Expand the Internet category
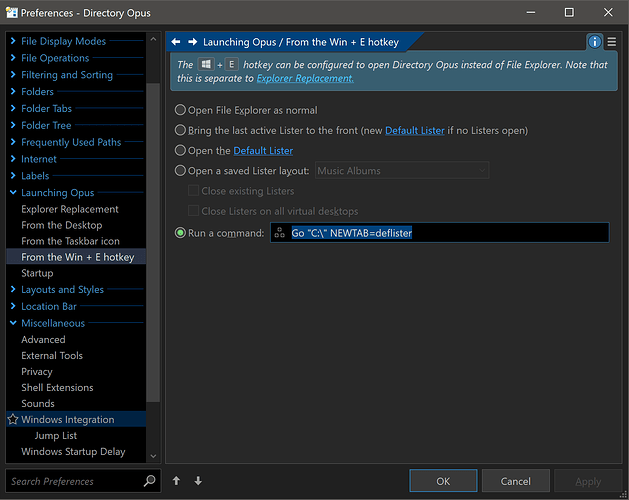Image resolution: width=629 pixels, height=500 pixels. coord(13,159)
